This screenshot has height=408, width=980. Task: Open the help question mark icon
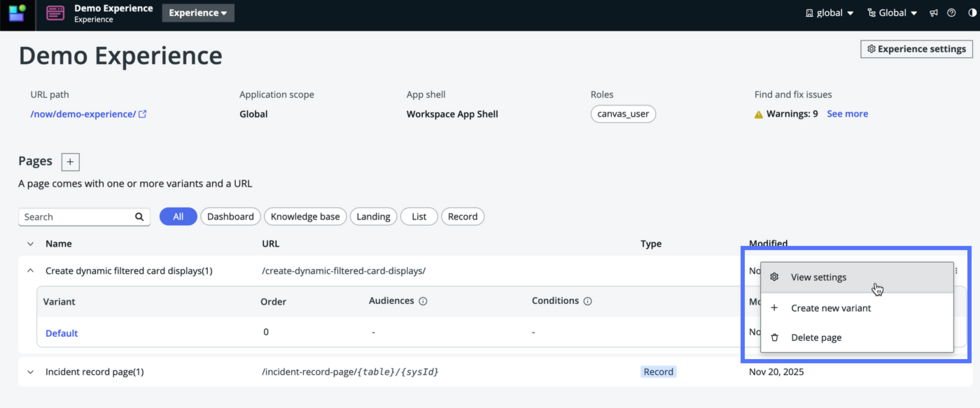coord(951,12)
